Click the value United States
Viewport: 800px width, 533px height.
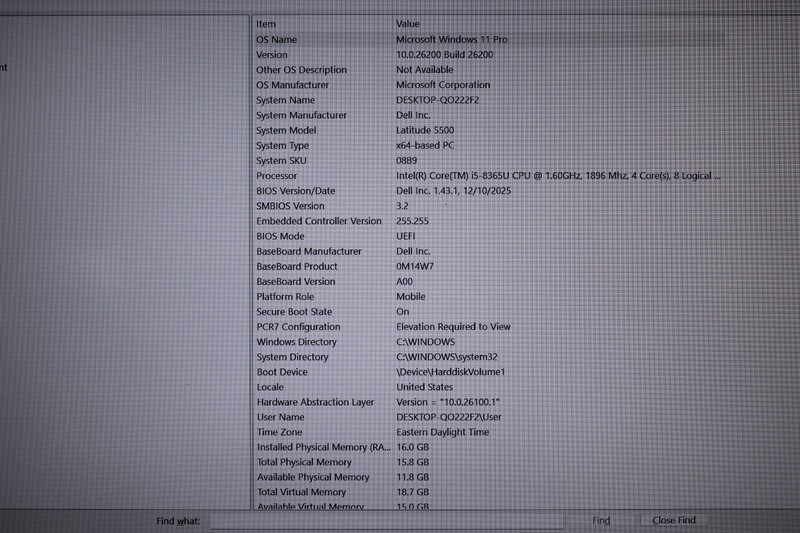[x=424, y=387]
